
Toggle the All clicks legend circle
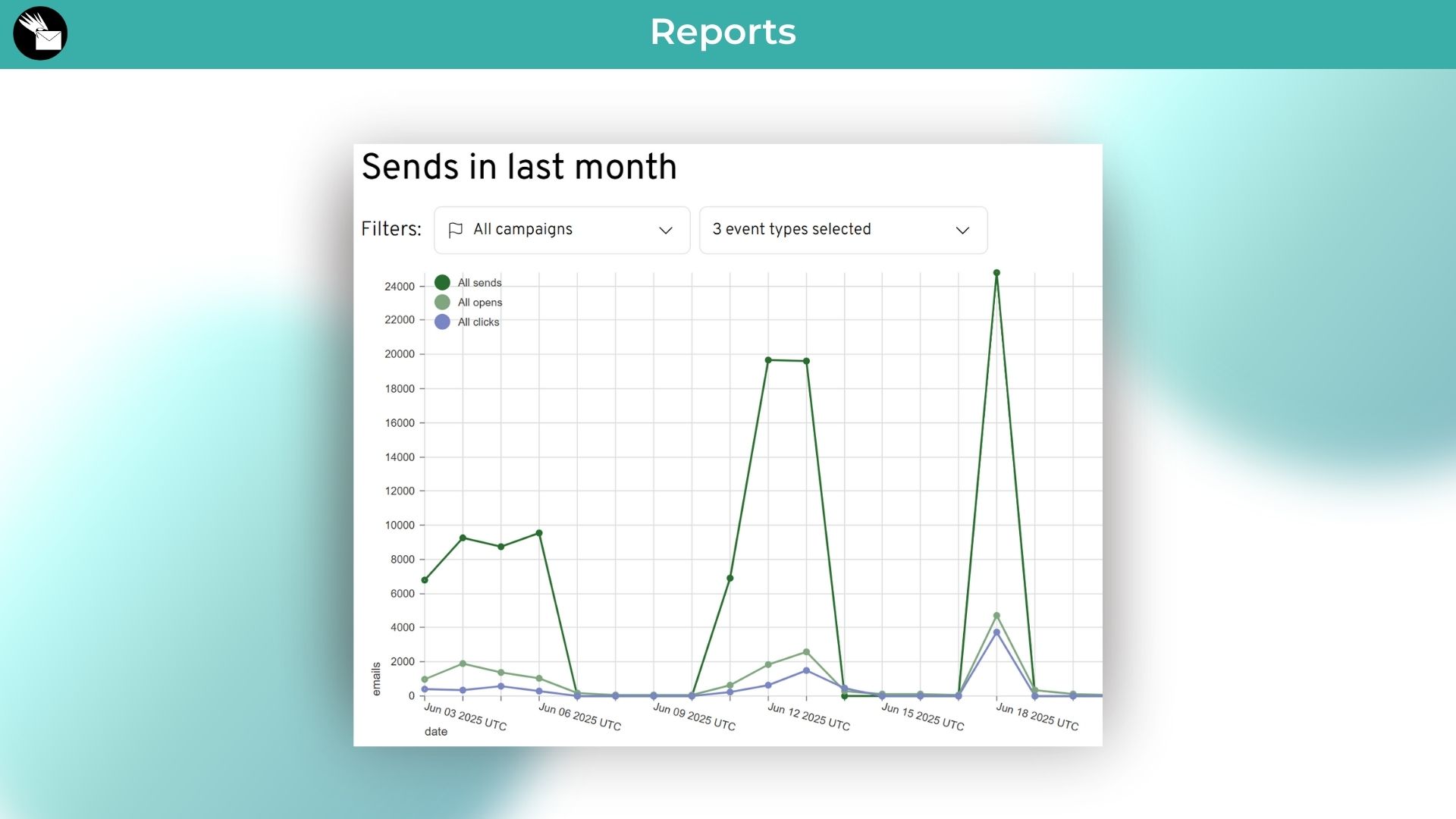[x=442, y=322]
